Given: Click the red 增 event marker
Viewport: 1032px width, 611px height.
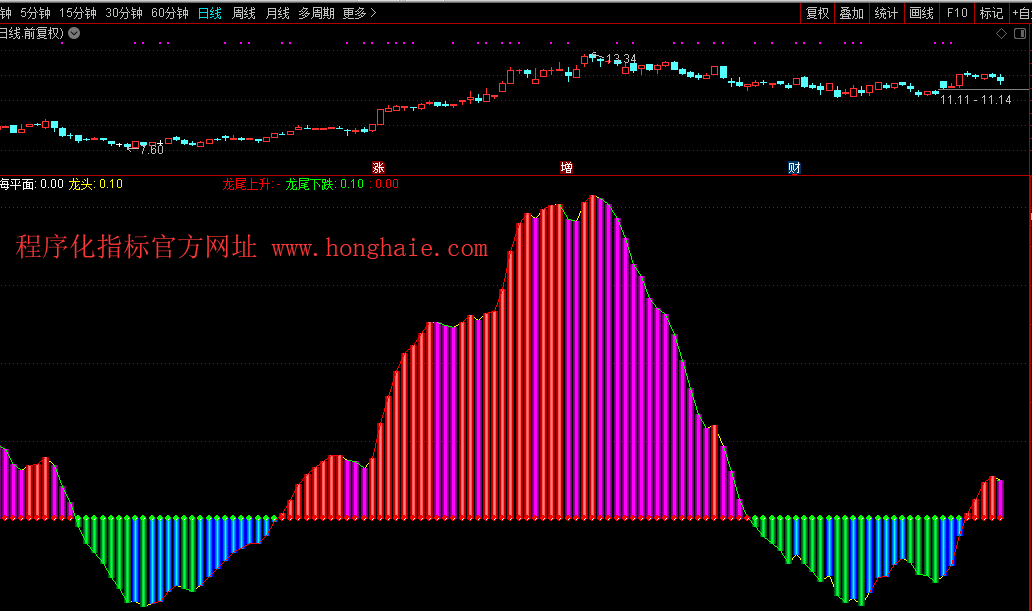Looking at the screenshot, I should 567,167.
